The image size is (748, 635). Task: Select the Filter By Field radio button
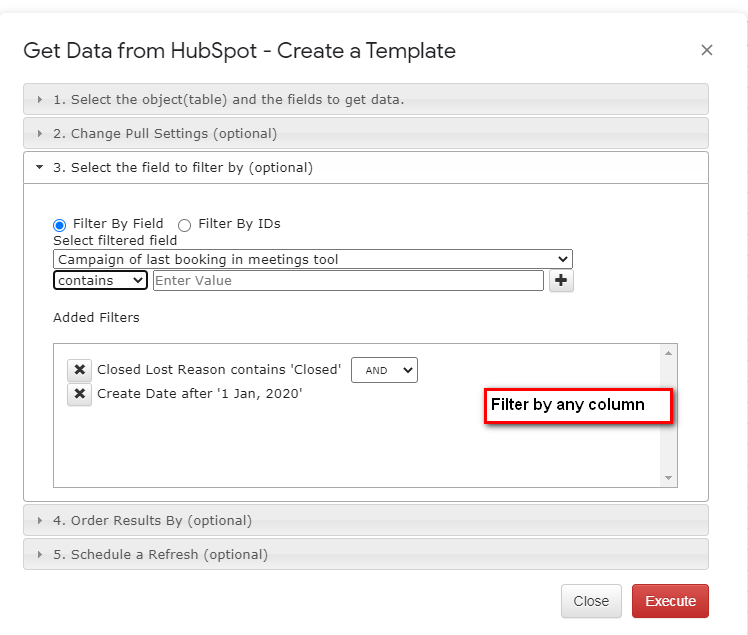click(60, 225)
